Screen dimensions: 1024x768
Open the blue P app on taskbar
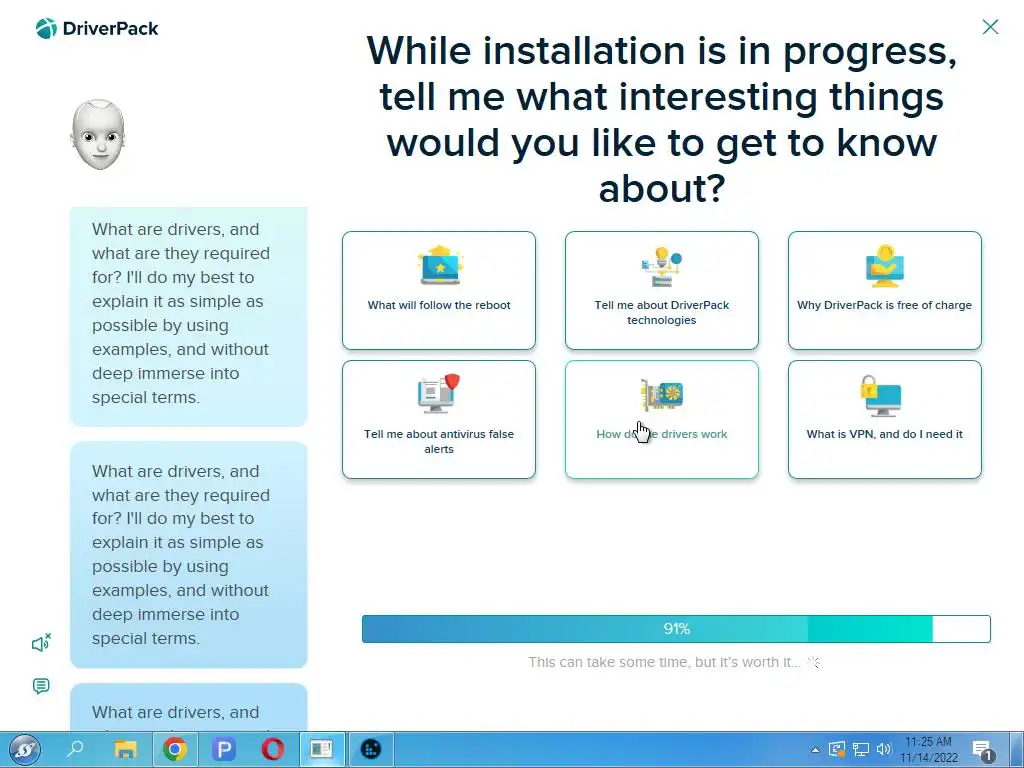tap(223, 749)
